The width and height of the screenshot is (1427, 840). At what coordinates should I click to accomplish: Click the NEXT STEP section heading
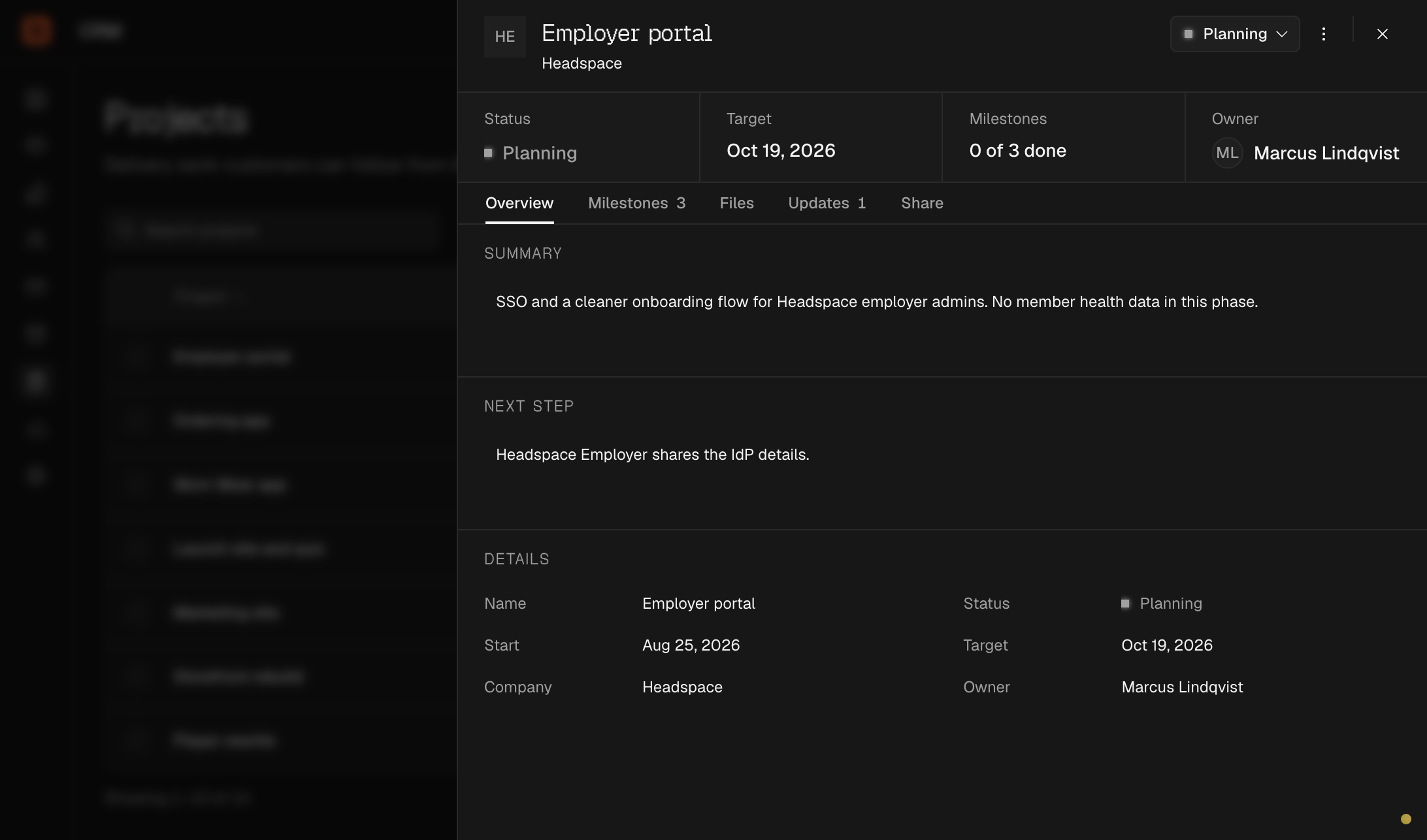[529, 406]
